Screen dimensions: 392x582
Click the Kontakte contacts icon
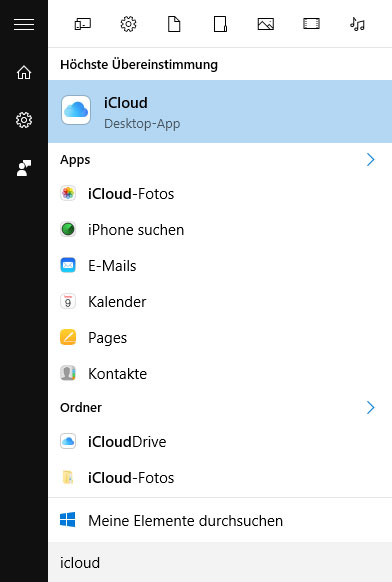tap(68, 373)
